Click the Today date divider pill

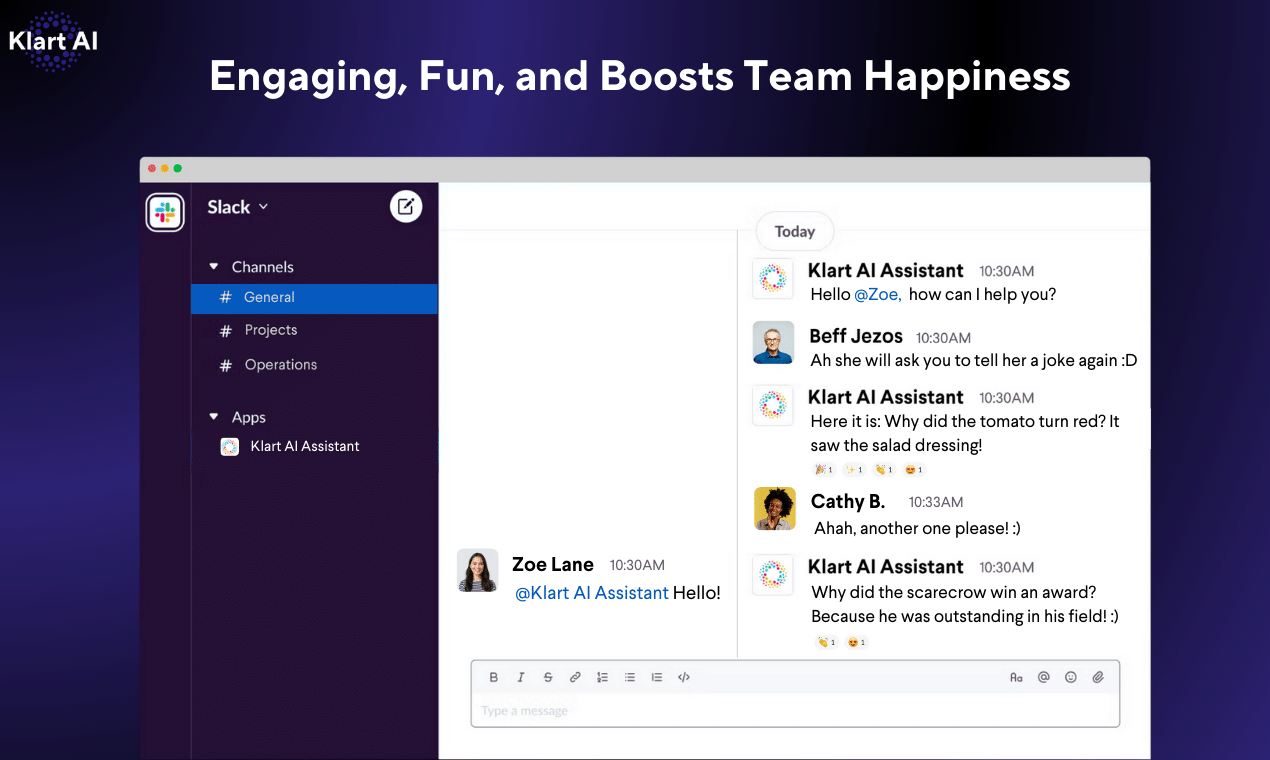(794, 231)
